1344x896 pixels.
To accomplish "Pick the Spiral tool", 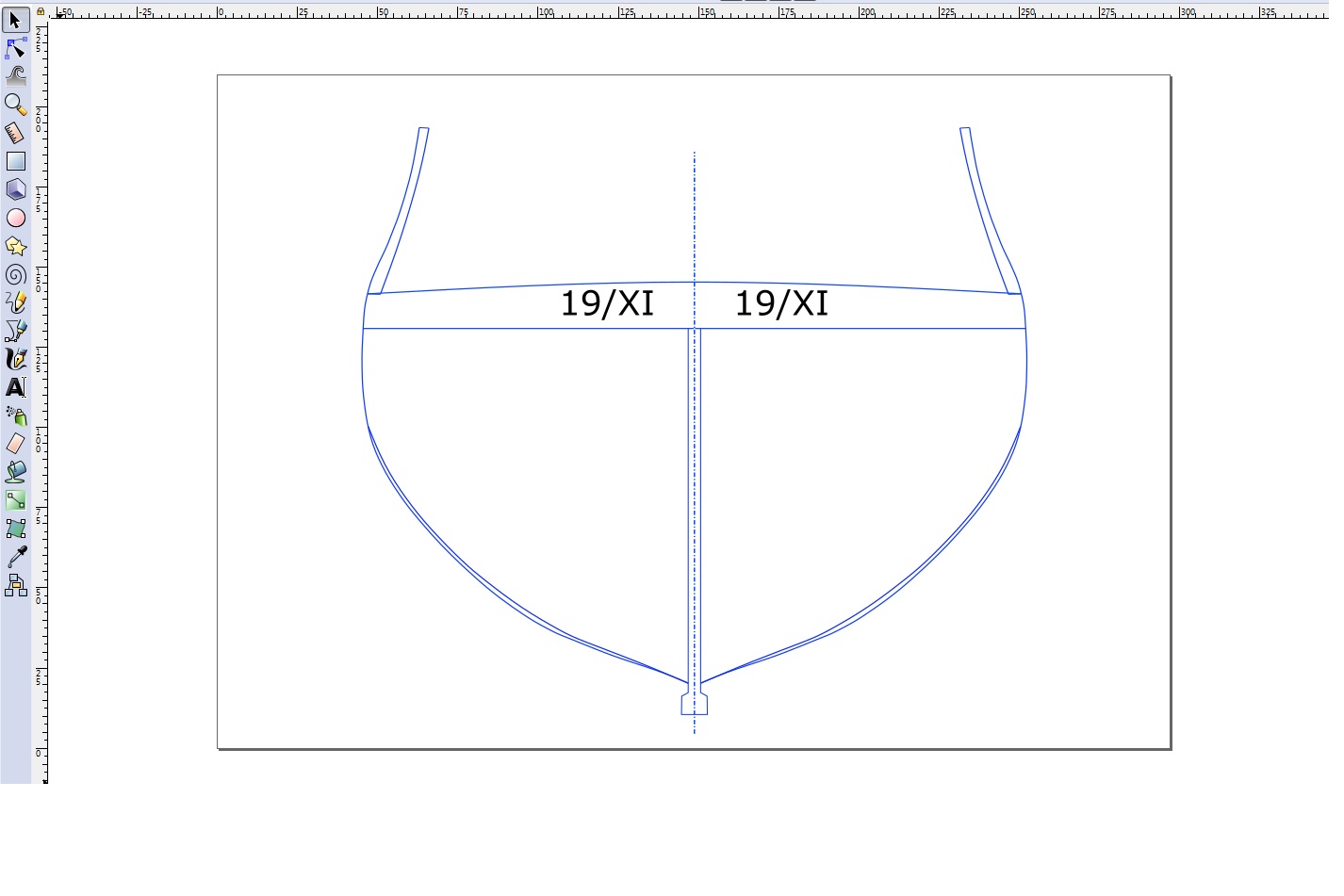I will 15,274.
